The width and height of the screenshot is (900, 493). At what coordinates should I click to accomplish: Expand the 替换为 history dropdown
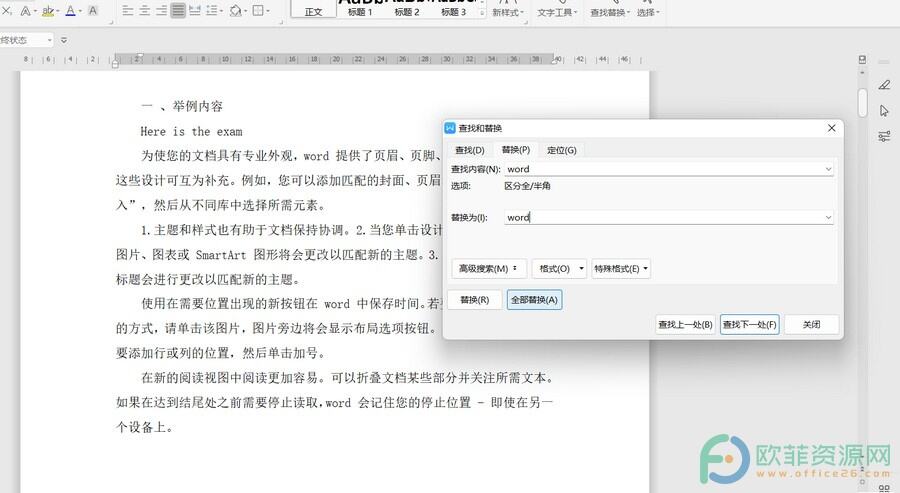pyautogui.click(x=828, y=218)
